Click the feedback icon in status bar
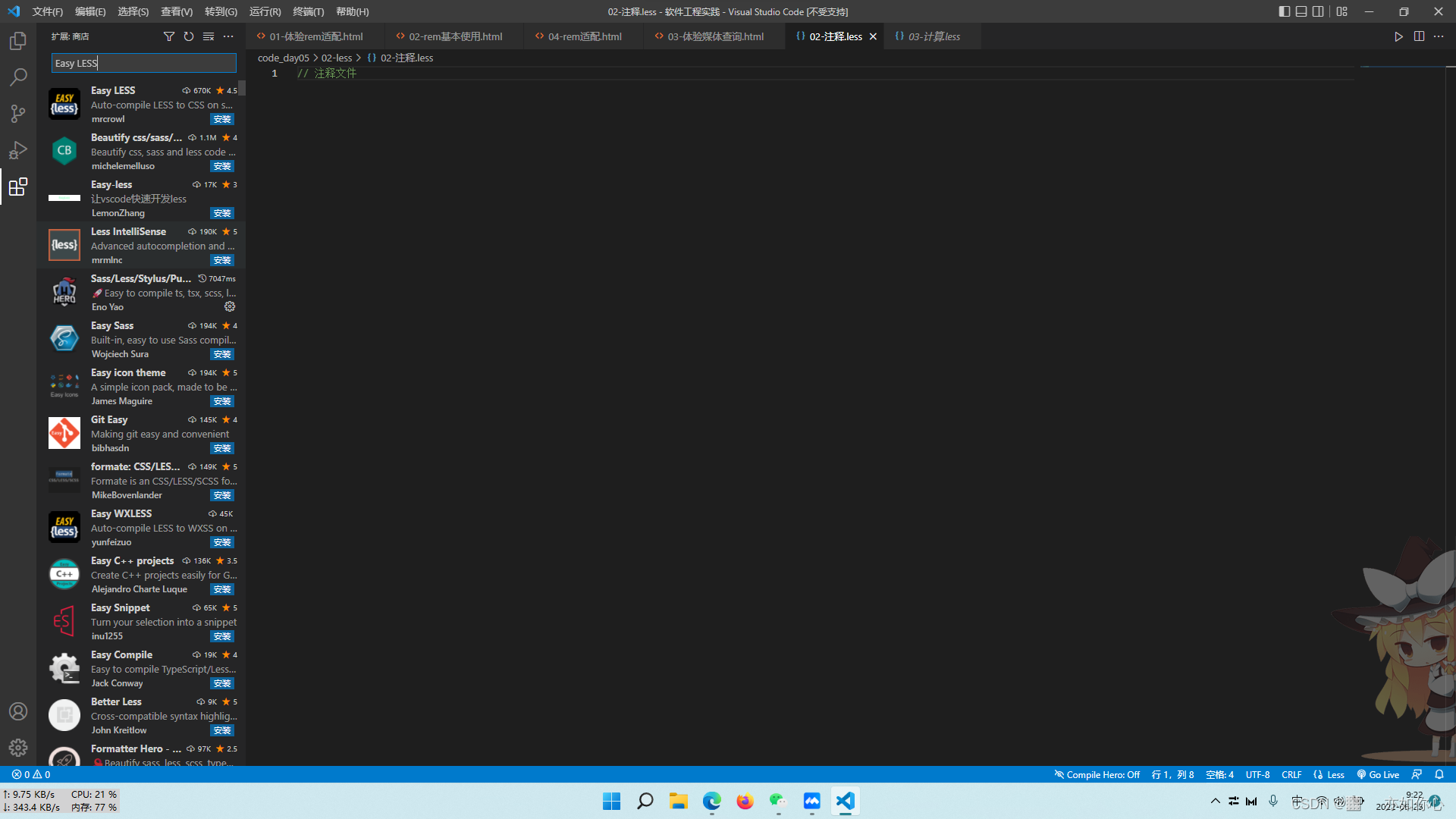This screenshot has width=1456, height=819. (1417, 774)
